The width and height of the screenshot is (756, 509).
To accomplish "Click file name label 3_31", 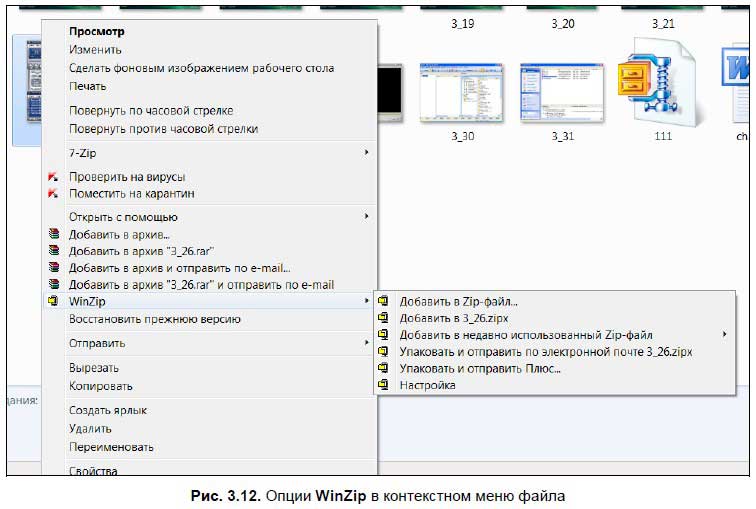I will [563, 136].
